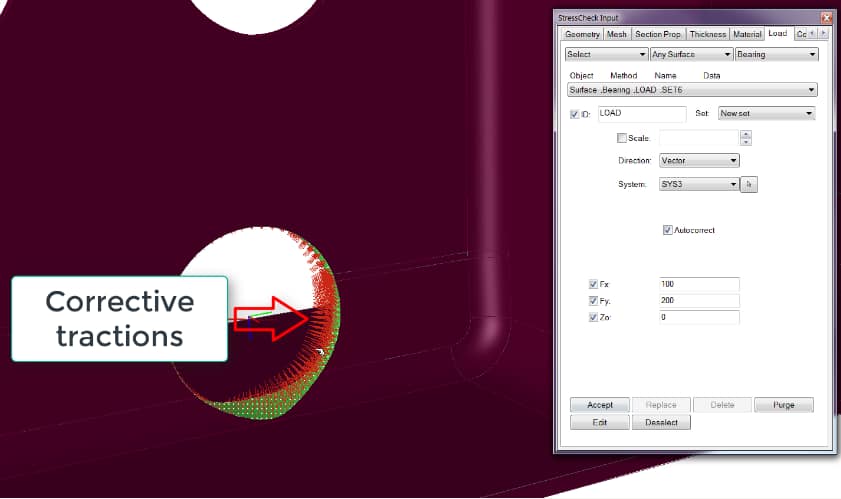Viewport: 841px width, 499px height.
Task: Switch to the Geometry tab
Action: (582, 34)
